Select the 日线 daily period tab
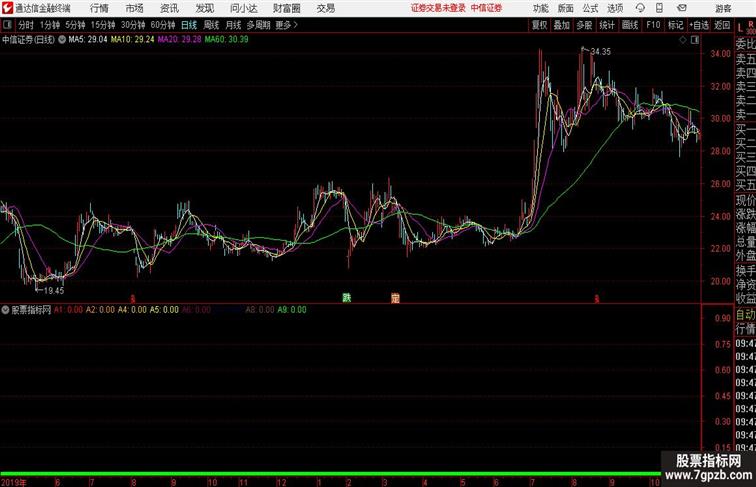Viewport: 756px width, 487px height. (189, 25)
